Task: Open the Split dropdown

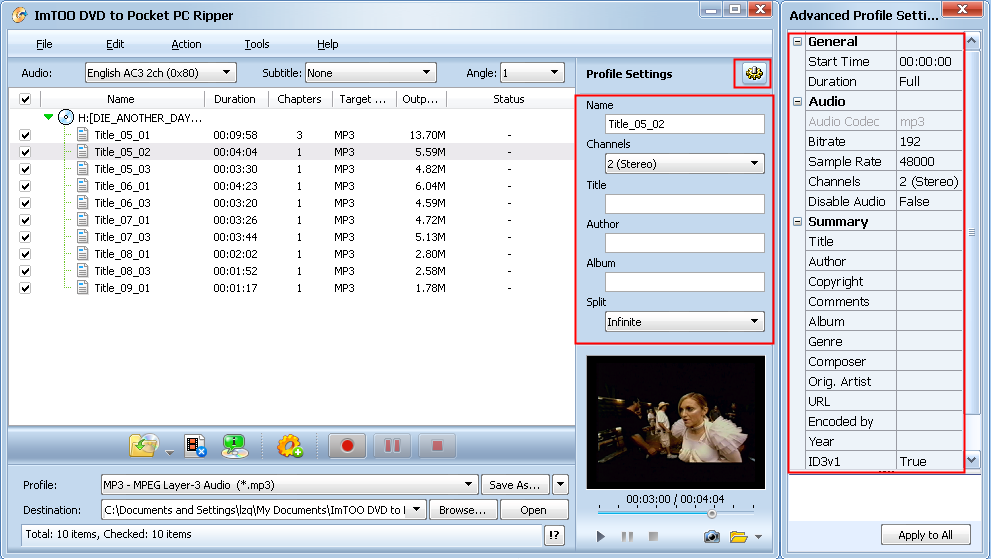Action: [x=684, y=322]
